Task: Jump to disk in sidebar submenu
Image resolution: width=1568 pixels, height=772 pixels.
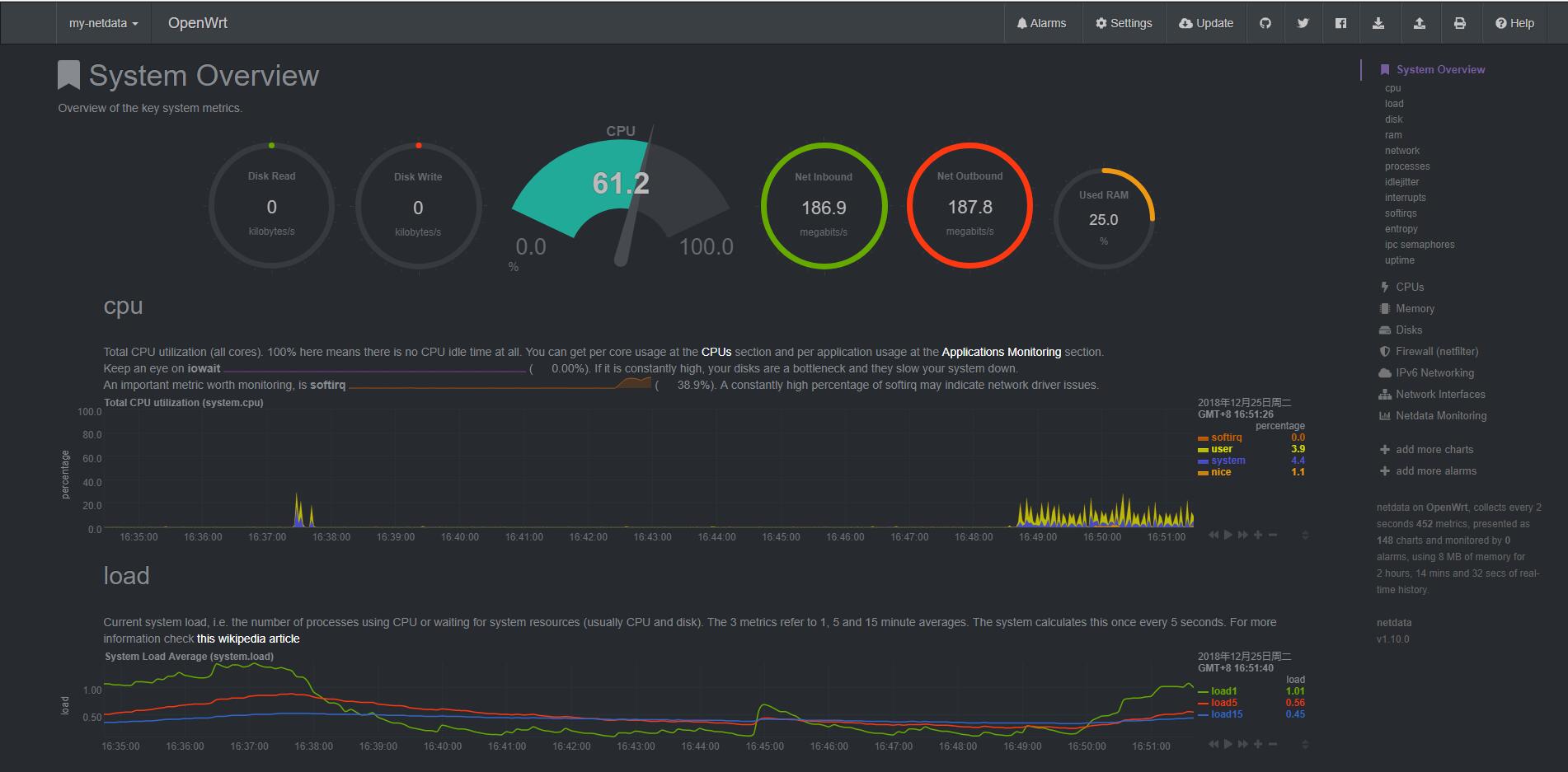Action: click(1393, 119)
